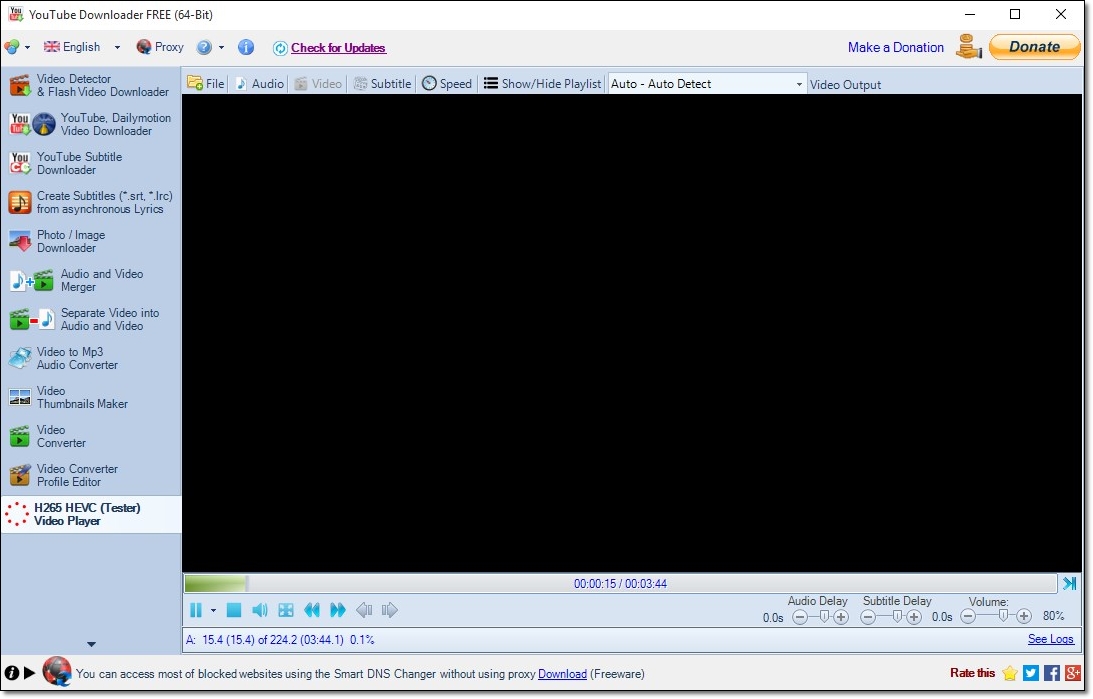Click Make a Donation link
Screen dimensions: 1093x699
pos(896,47)
